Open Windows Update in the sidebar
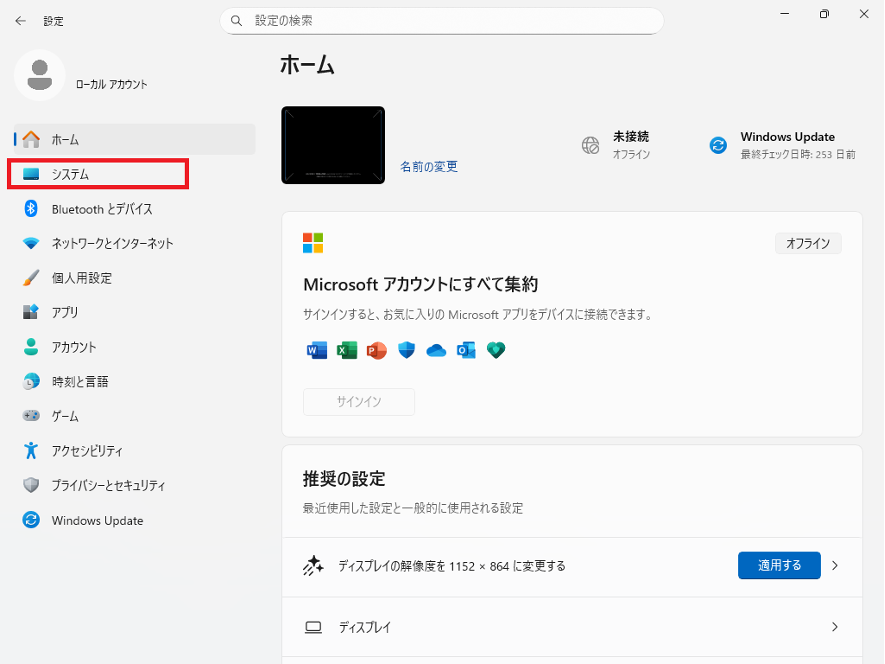This screenshot has width=885, height=664. pyautogui.click(x=135, y=520)
